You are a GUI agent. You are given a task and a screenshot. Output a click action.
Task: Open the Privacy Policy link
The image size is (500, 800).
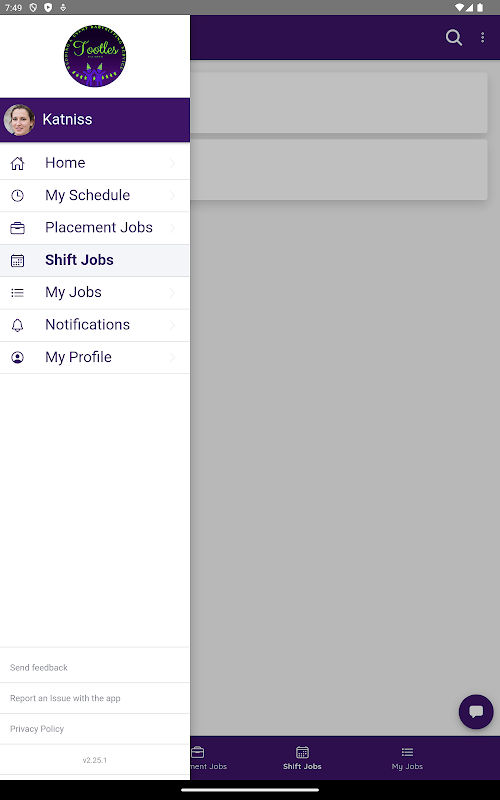coord(37,729)
